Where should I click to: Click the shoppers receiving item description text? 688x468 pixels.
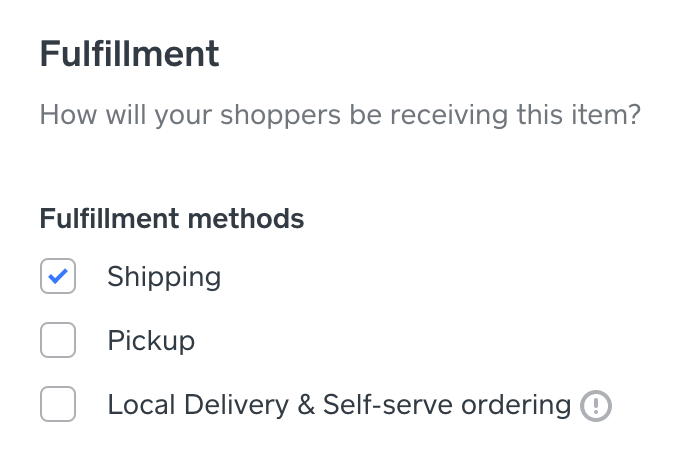point(339,115)
